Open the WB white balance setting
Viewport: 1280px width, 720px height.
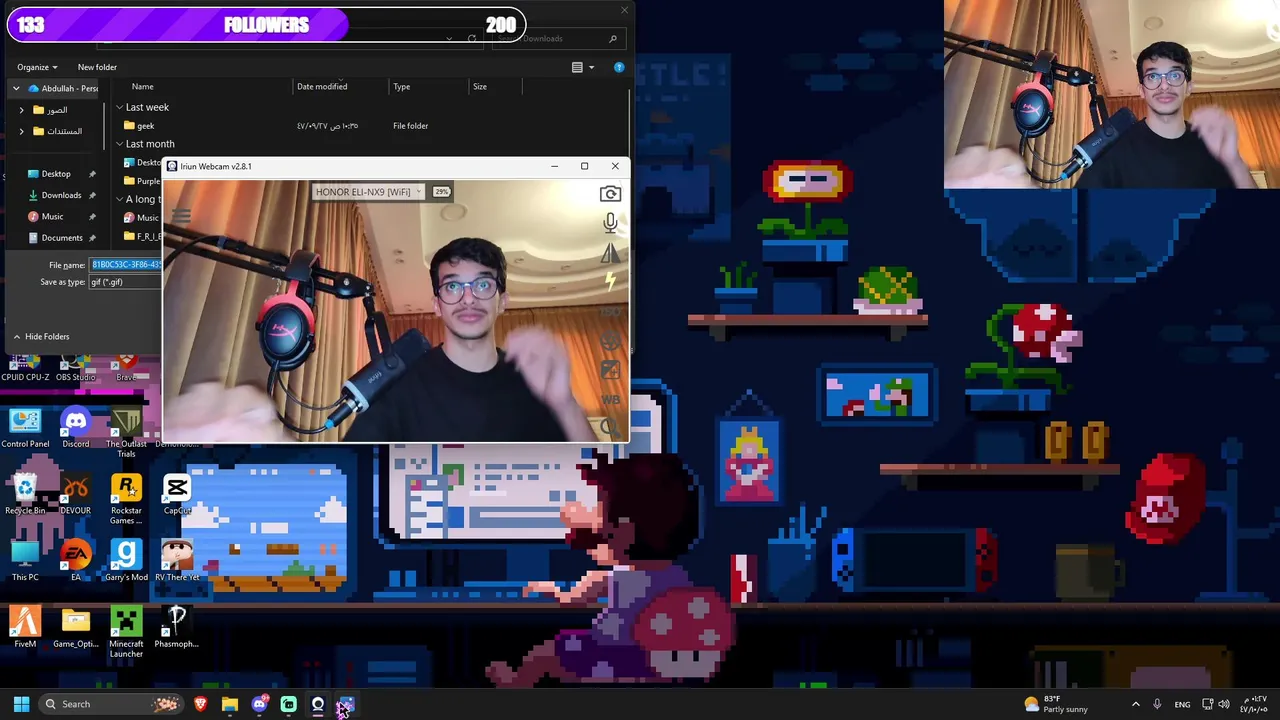tap(610, 399)
